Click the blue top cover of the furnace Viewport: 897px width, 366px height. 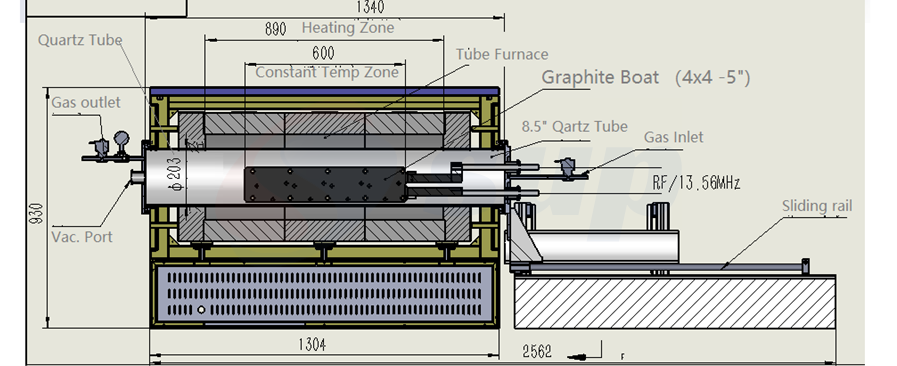(x=324, y=91)
